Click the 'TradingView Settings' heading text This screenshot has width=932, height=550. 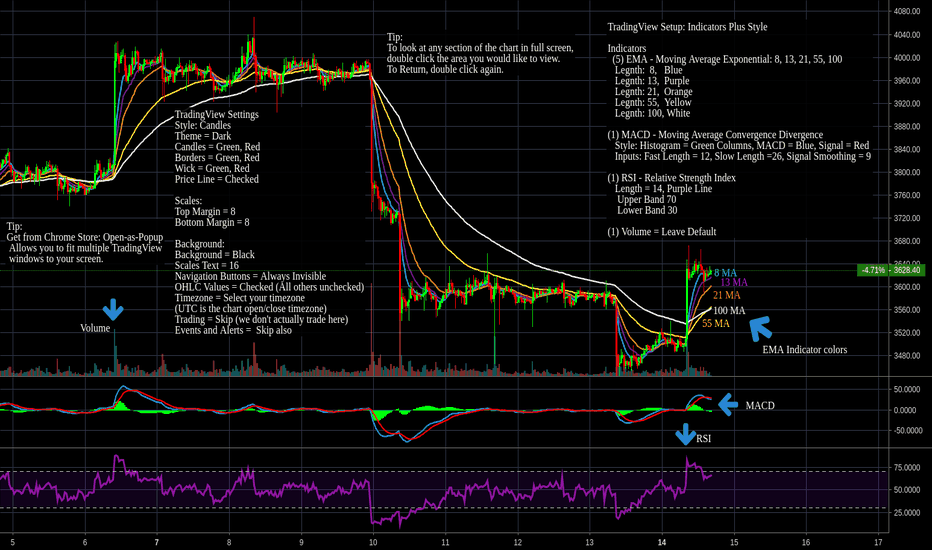point(216,115)
